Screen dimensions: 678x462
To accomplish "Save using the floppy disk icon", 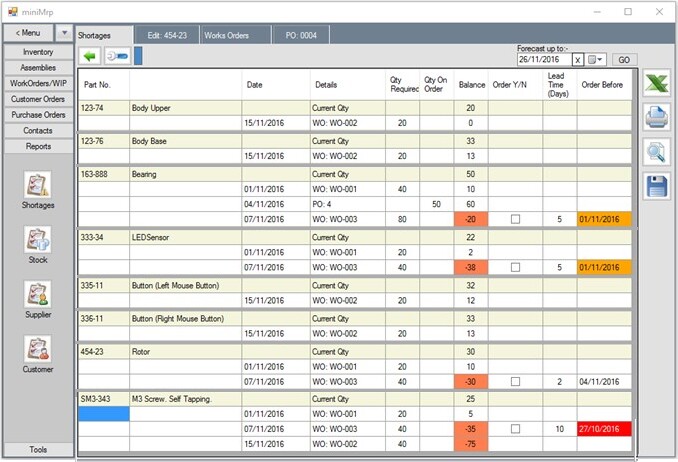I will pyautogui.click(x=656, y=186).
